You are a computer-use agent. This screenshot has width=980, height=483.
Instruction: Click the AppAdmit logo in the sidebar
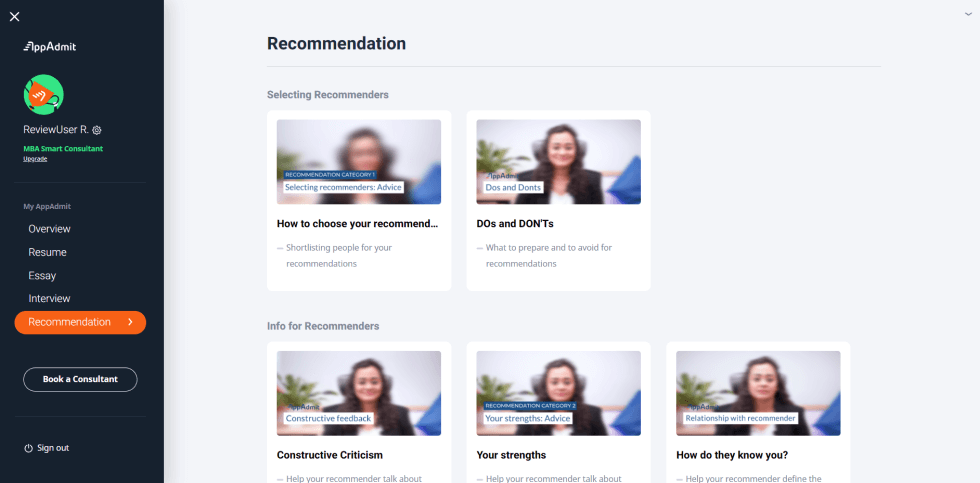tap(49, 47)
